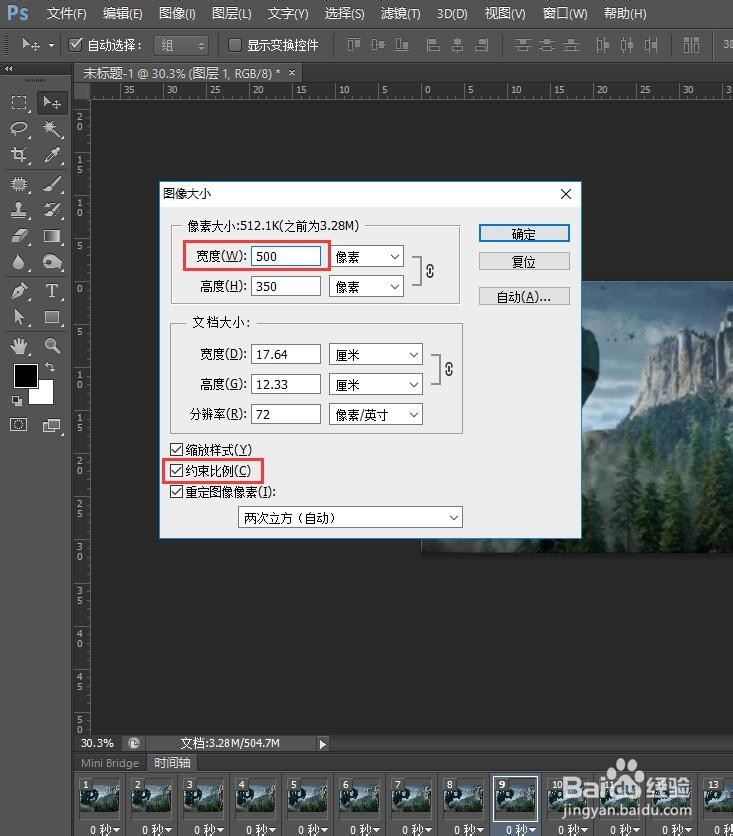Close the 未标题-1 document tab
The height and width of the screenshot is (836, 733).
[292, 73]
